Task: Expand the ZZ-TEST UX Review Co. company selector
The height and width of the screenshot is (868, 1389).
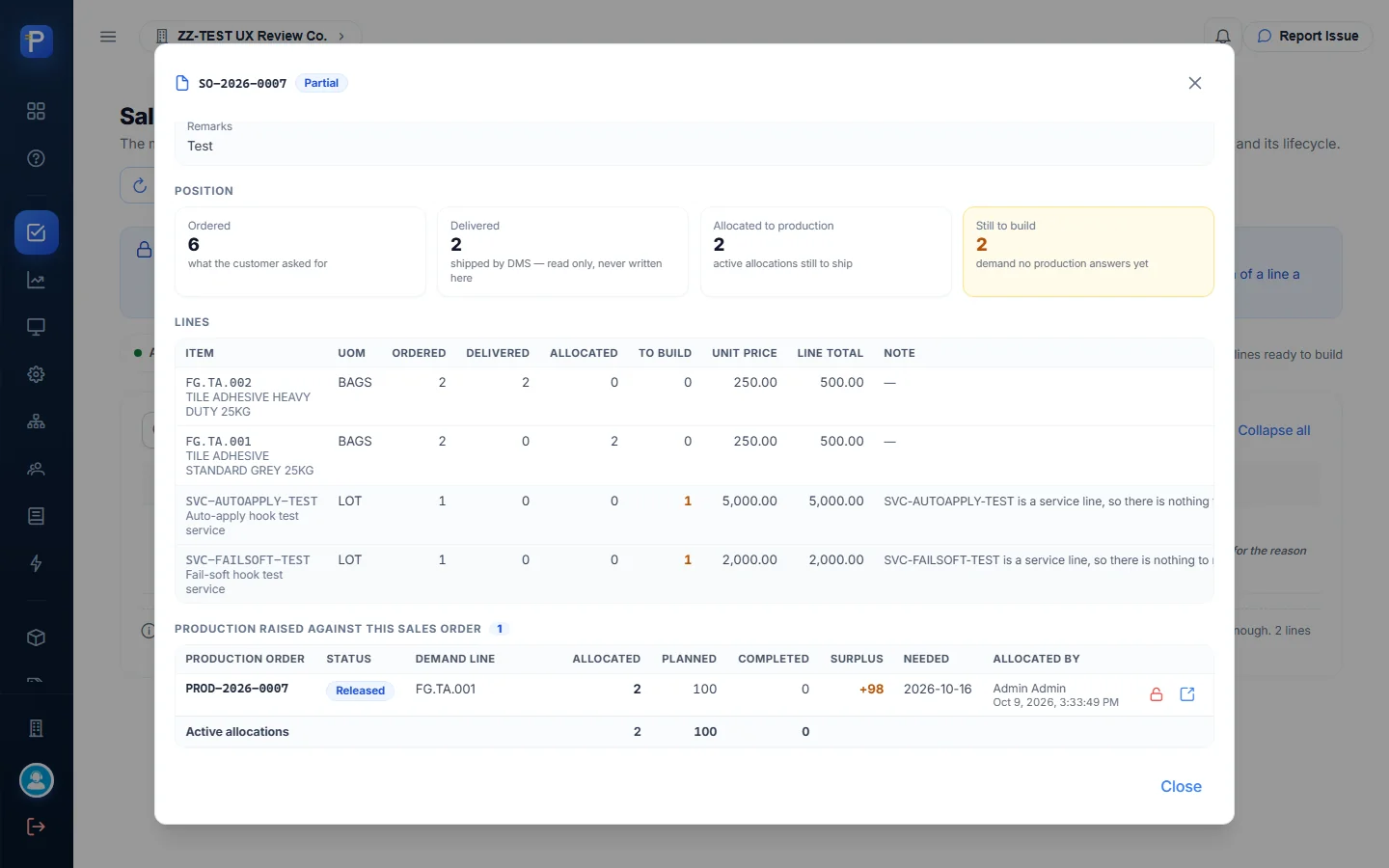Action: (x=251, y=37)
